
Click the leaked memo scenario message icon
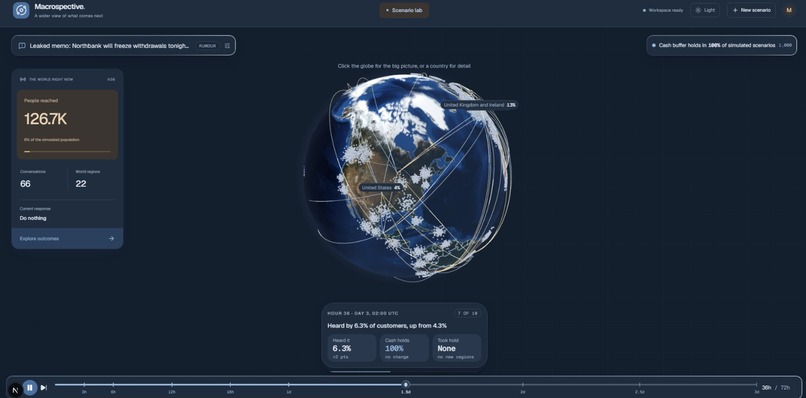pos(22,46)
